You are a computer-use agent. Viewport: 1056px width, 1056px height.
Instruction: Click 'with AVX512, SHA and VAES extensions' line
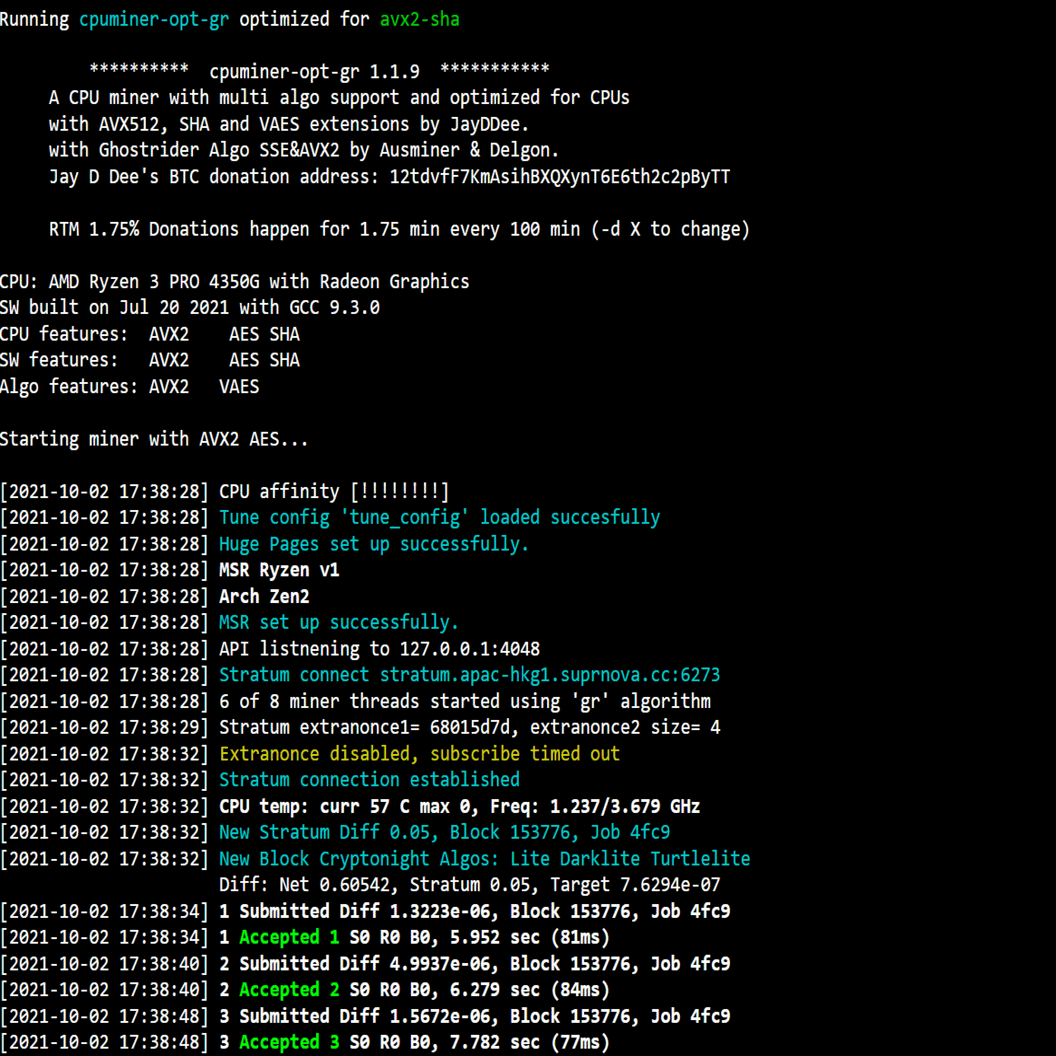pos(289,124)
